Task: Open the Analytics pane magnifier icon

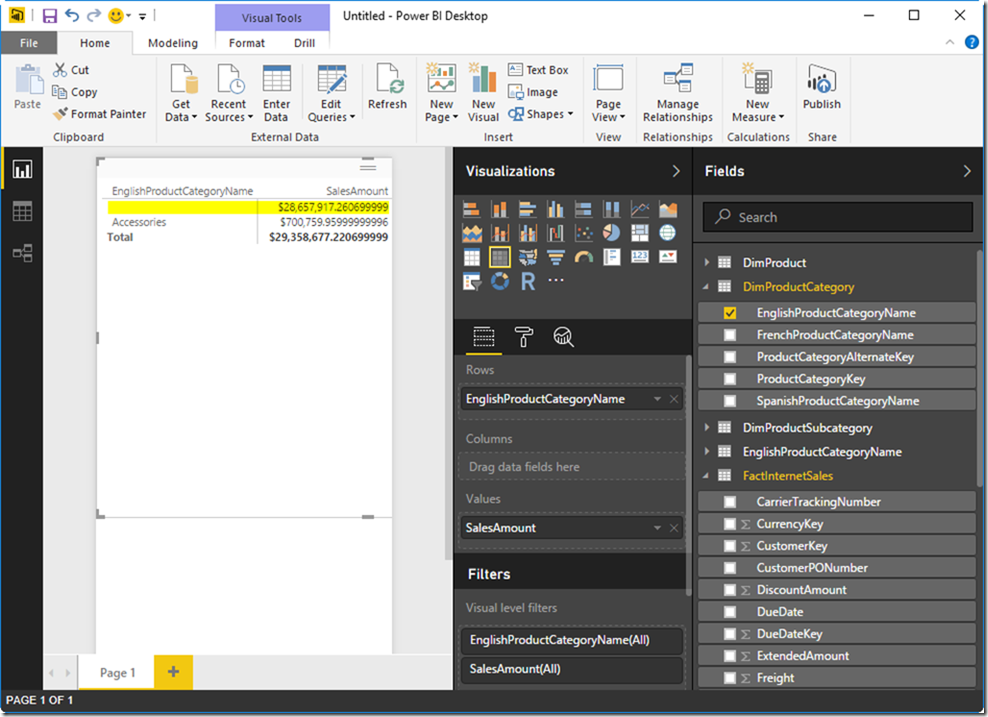Action: [x=563, y=337]
